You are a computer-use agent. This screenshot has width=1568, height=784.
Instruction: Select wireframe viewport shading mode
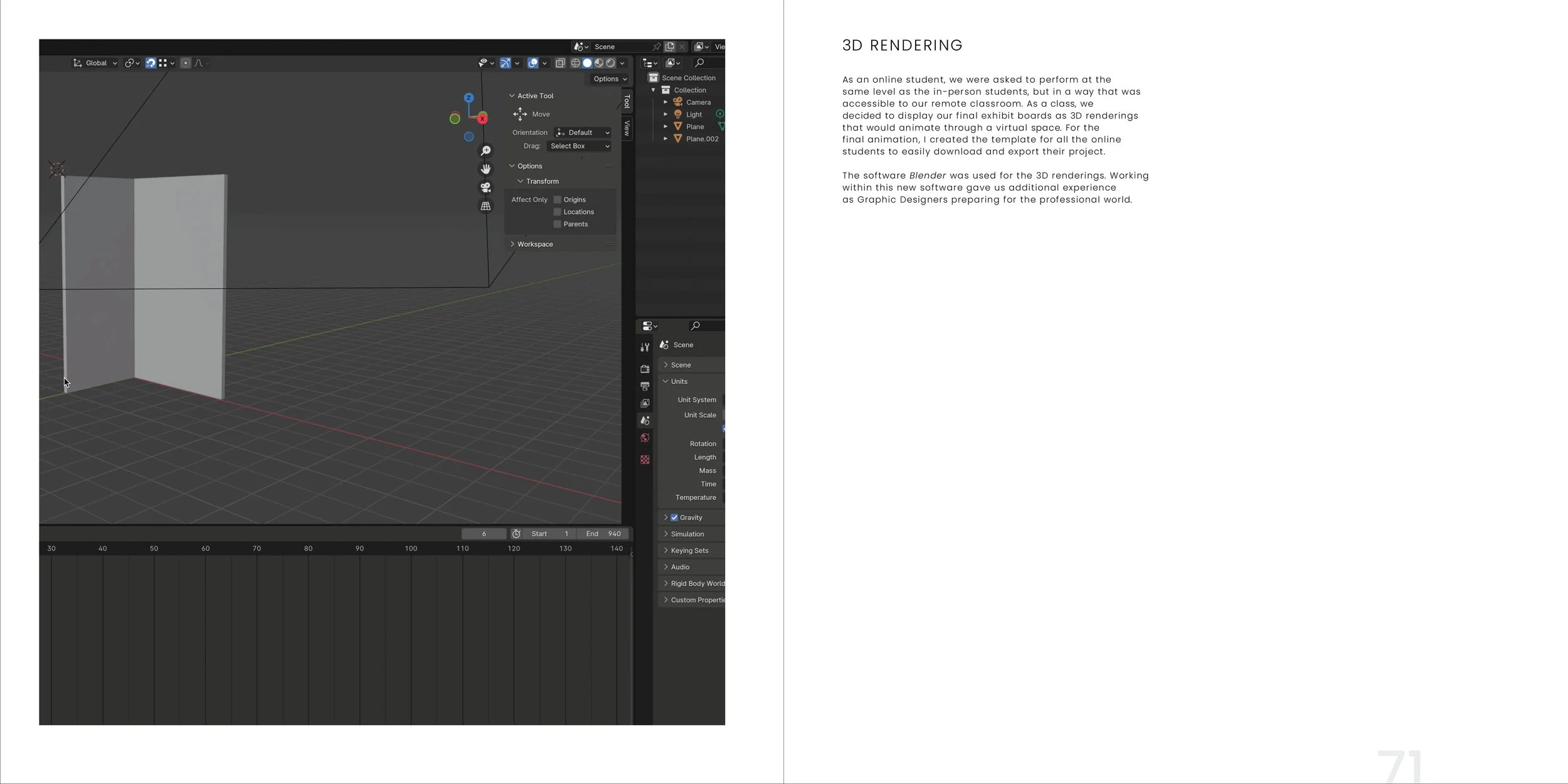click(575, 63)
